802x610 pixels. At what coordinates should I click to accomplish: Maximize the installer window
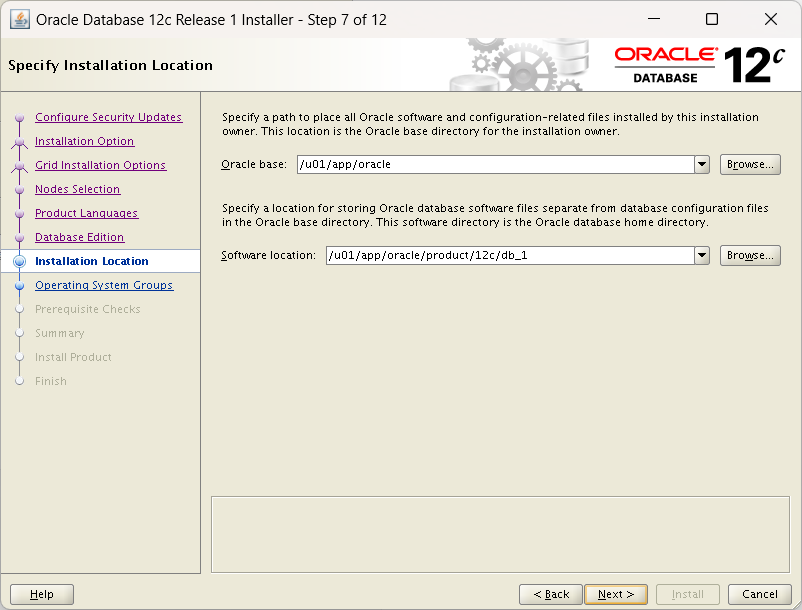(711, 19)
